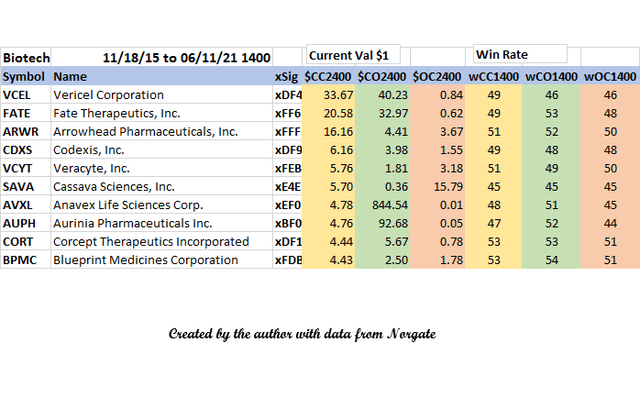This screenshot has height=398, width=640.
Task: Select the ARWR ticker cell
Action: [25, 131]
